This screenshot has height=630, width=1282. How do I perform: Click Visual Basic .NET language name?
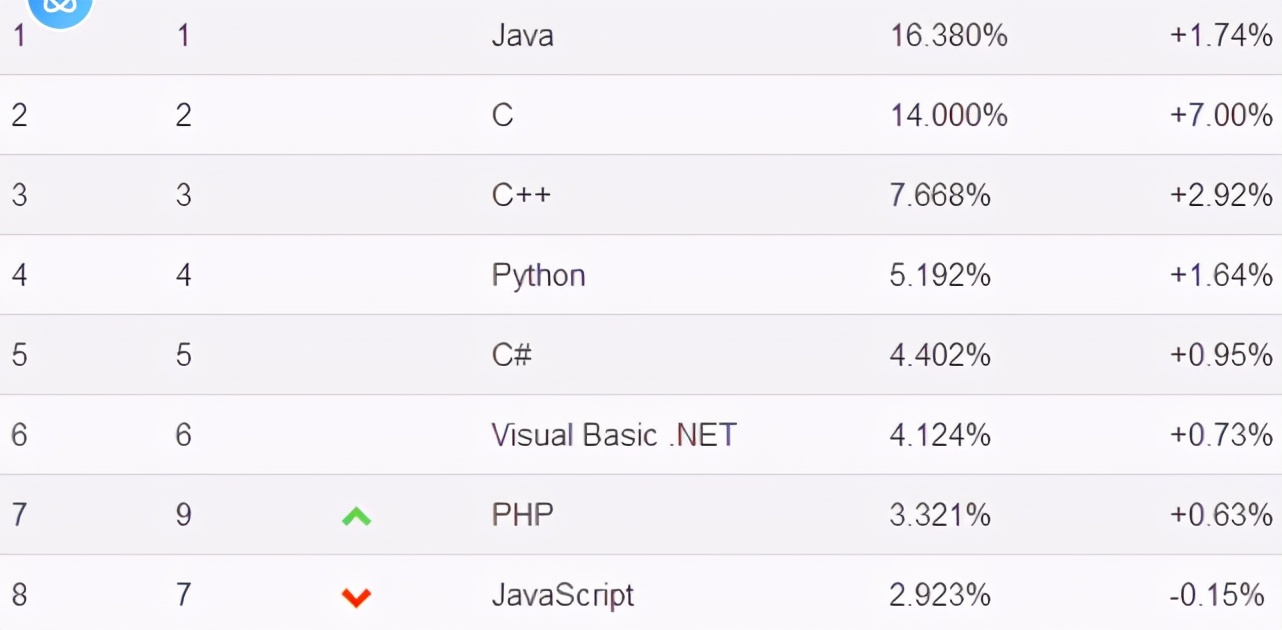pos(613,435)
